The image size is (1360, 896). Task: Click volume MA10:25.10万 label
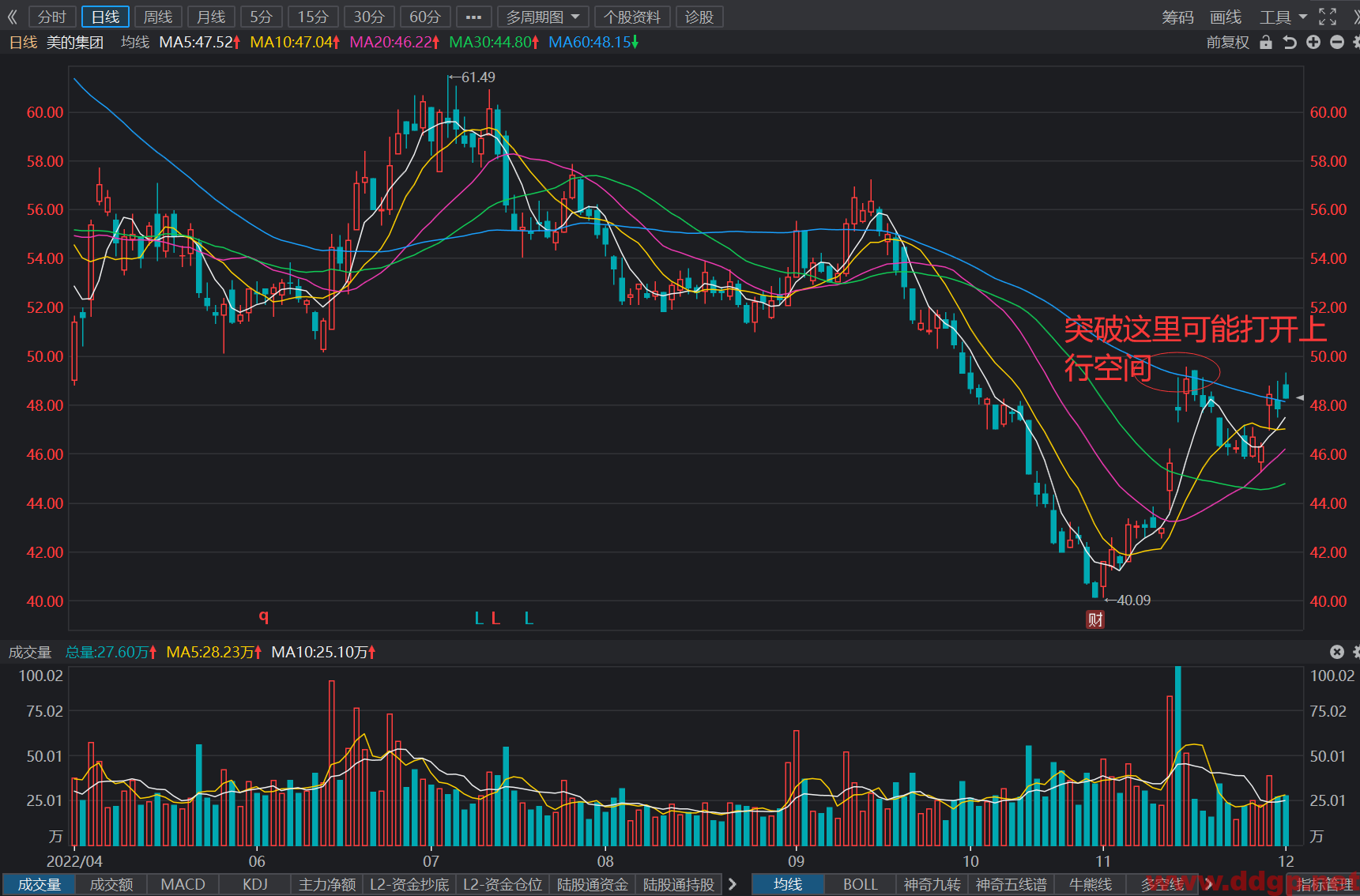[x=324, y=652]
